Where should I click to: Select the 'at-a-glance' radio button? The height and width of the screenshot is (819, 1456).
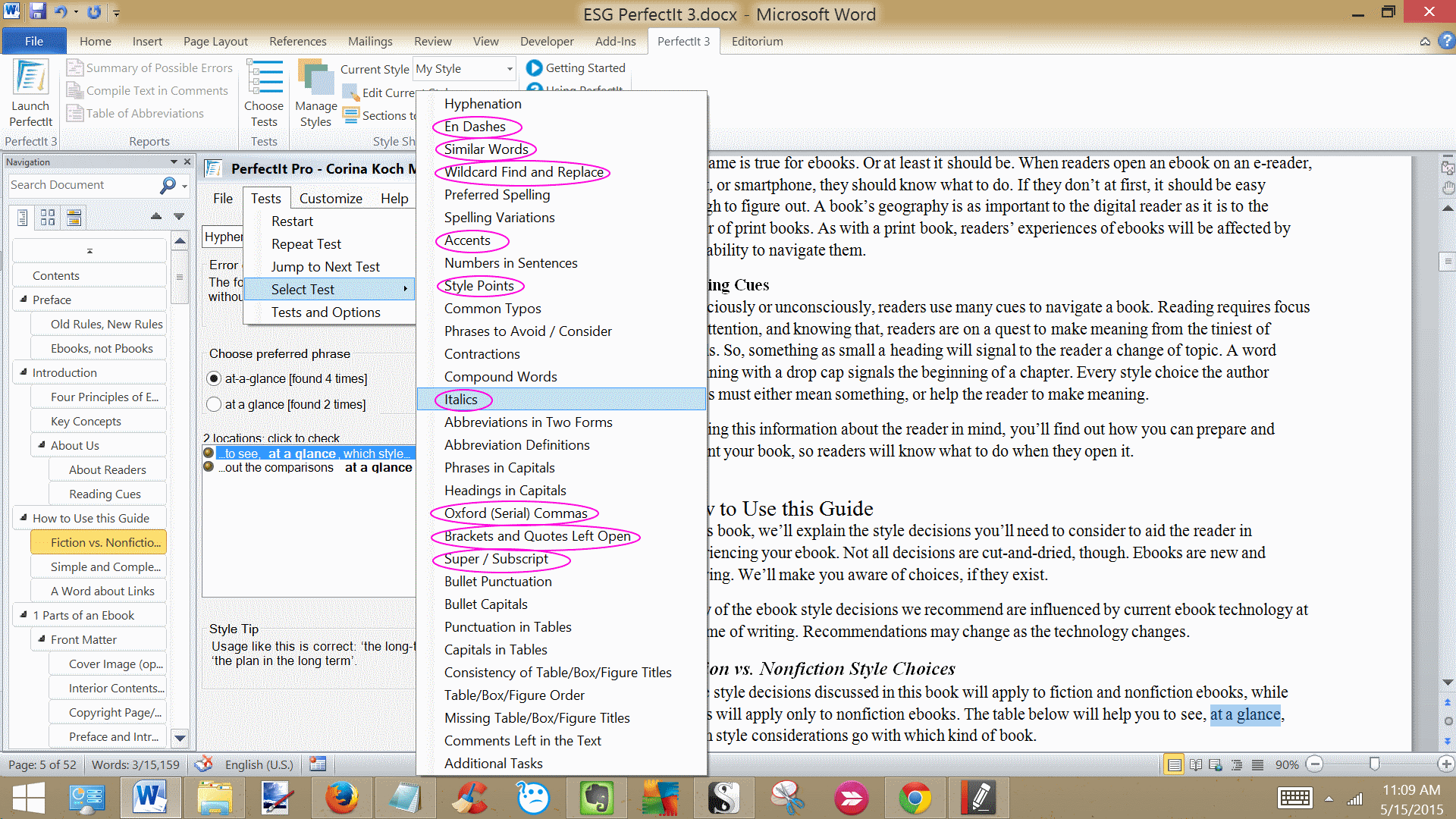tap(213, 378)
